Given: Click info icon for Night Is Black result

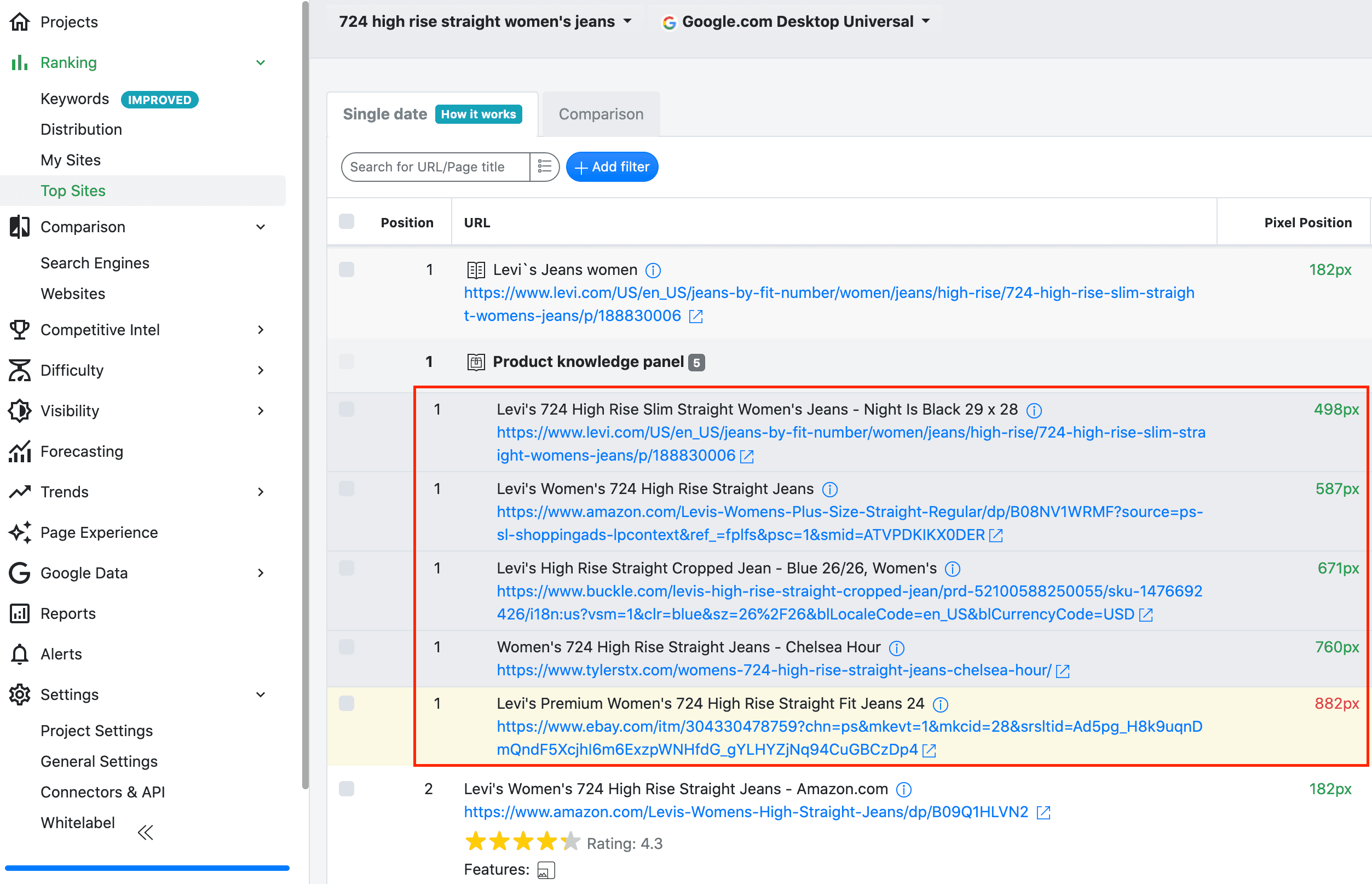Looking at the screenshot, I should click(x=1034, y=410).
